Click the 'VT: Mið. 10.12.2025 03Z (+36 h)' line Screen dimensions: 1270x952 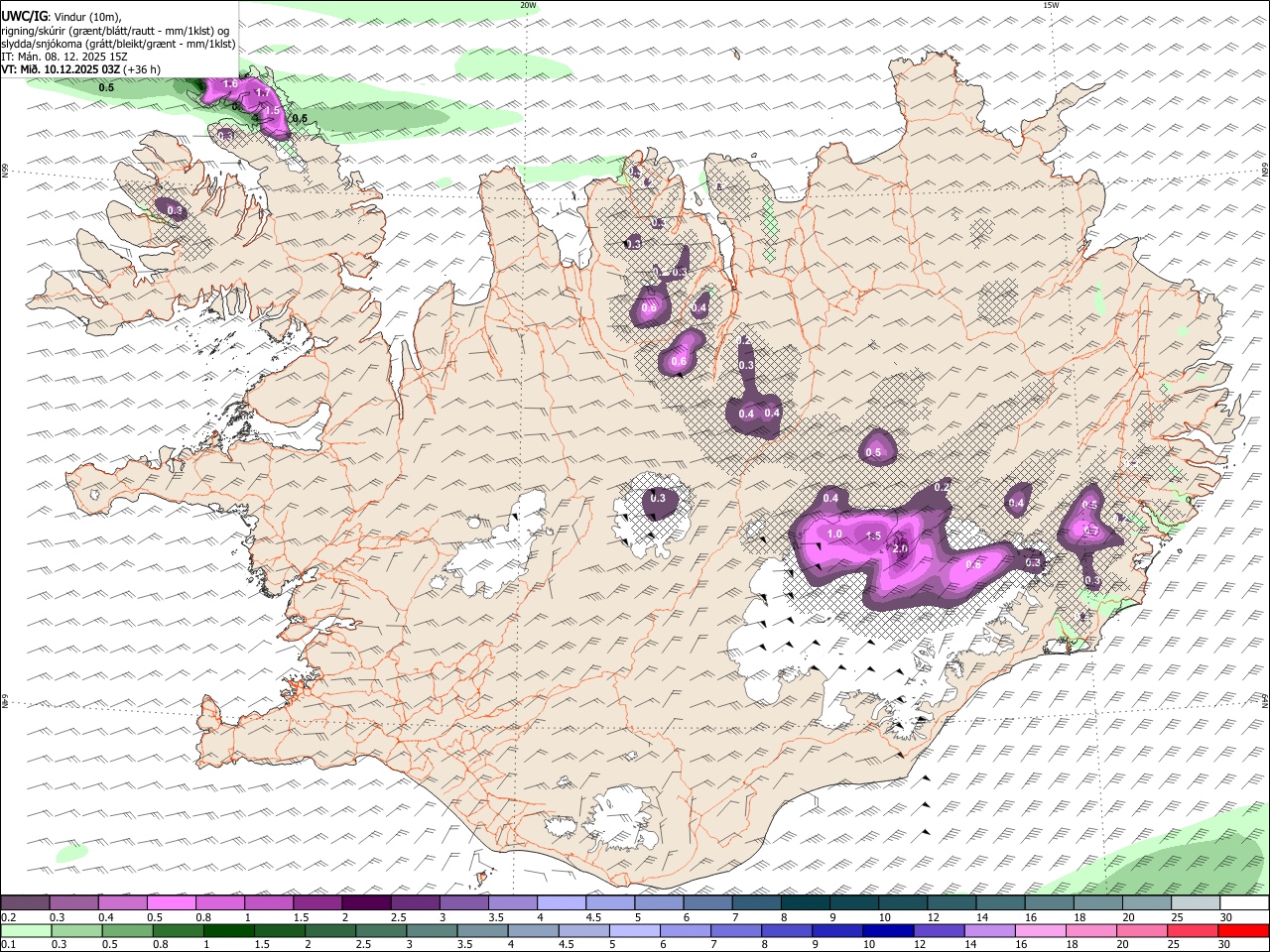tap(81, 69)
